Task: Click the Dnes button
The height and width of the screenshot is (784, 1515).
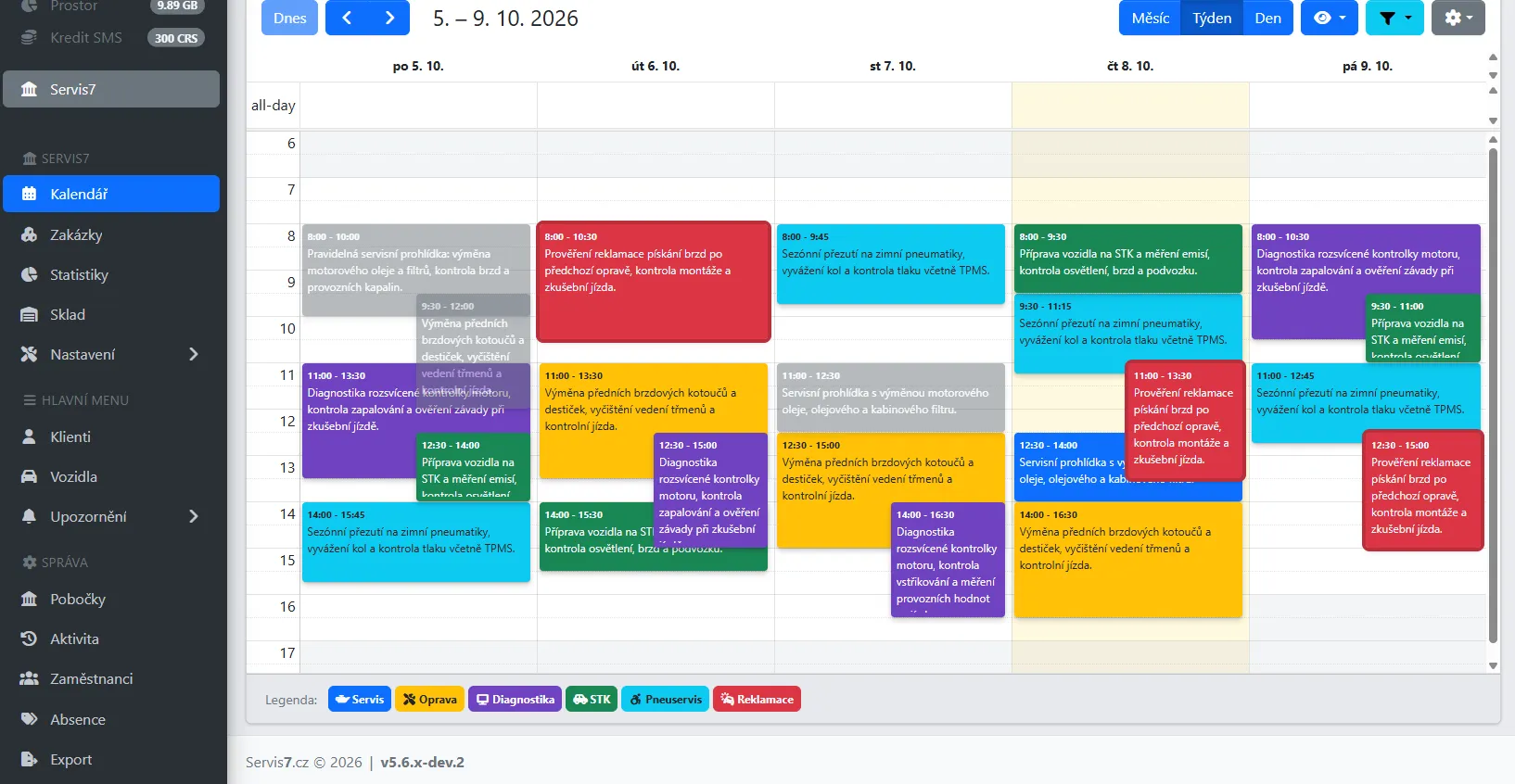Action: (x=290, y=18)
